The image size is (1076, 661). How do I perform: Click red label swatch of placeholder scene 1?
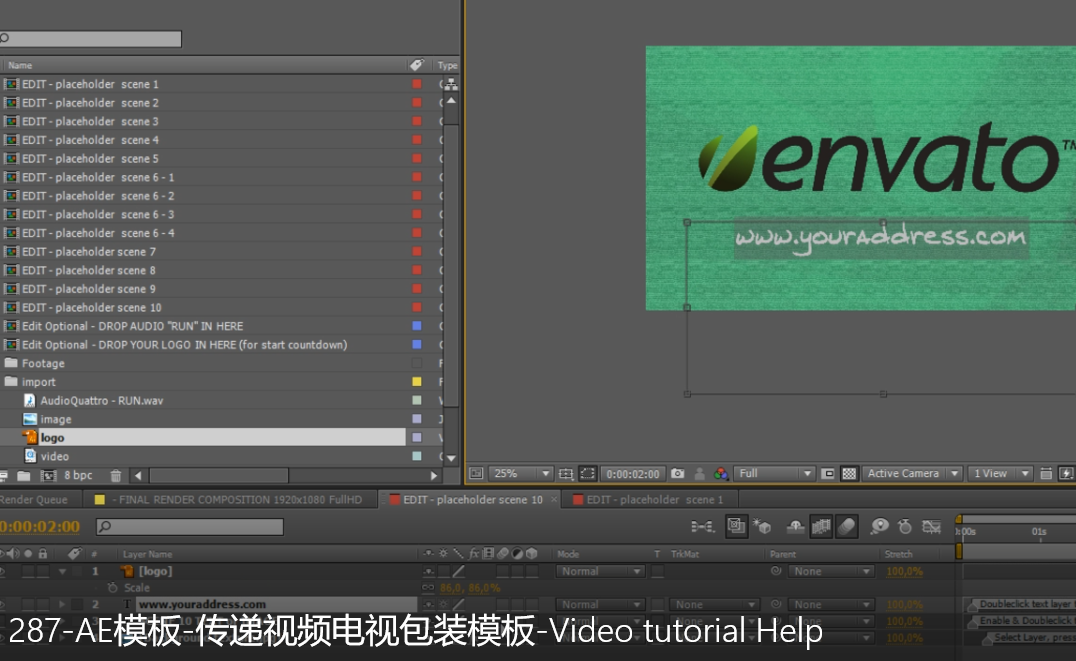417,84
